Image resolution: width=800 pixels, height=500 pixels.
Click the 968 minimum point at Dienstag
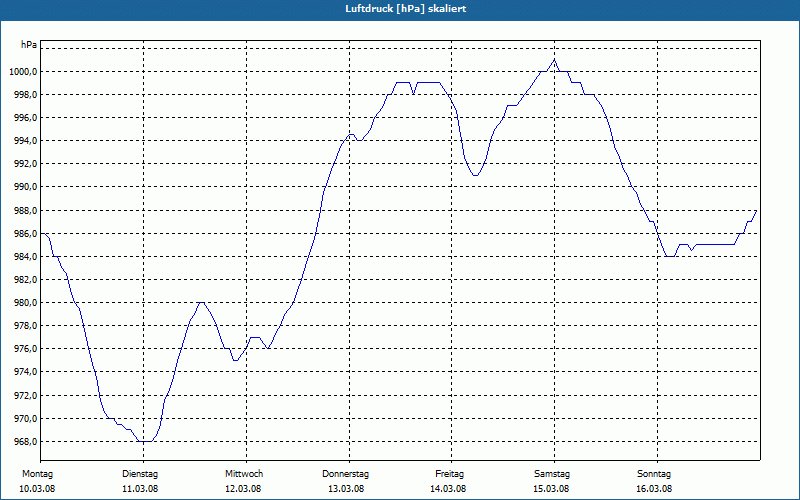[144, 441]
